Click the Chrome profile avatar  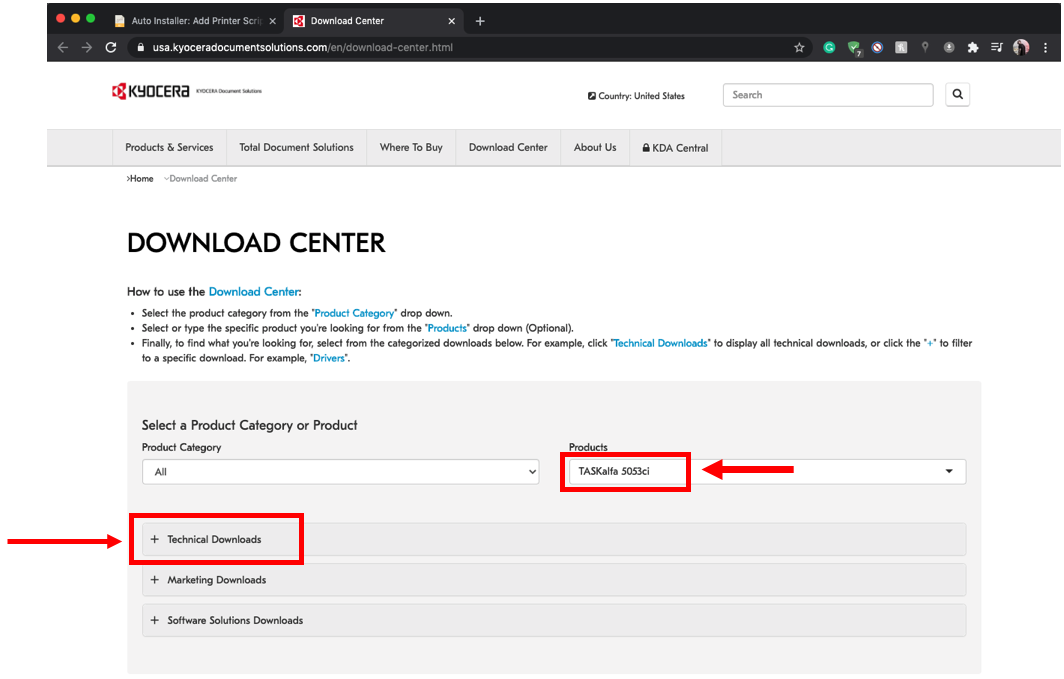coord(1020,47)
